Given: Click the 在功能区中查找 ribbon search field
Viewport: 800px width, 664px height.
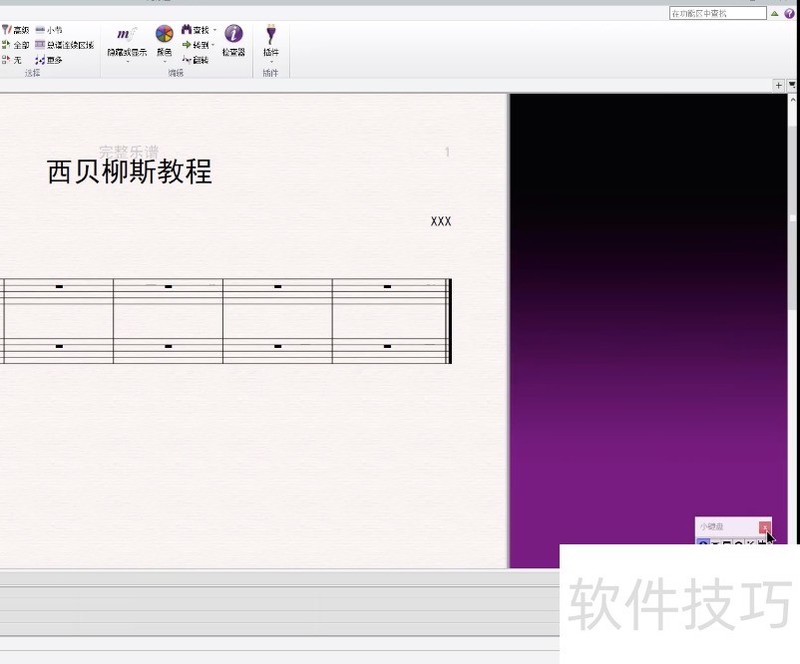Looking at the screenshot, I should pos(717,13).
